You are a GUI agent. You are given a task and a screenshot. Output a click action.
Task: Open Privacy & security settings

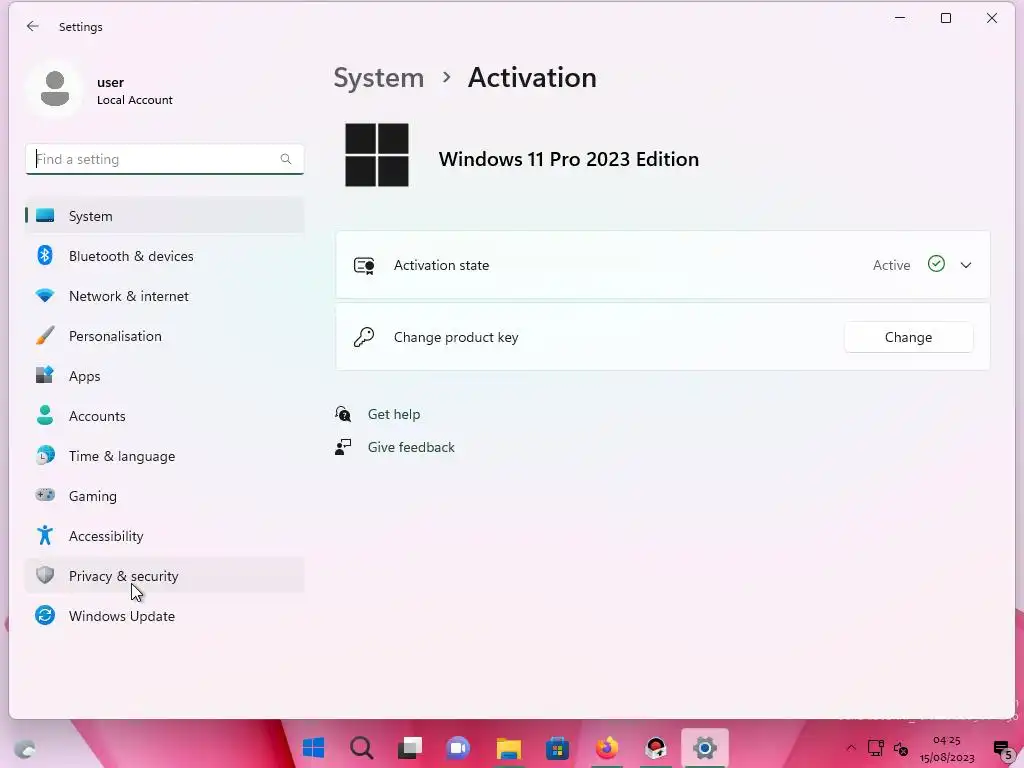click(165, 576)
